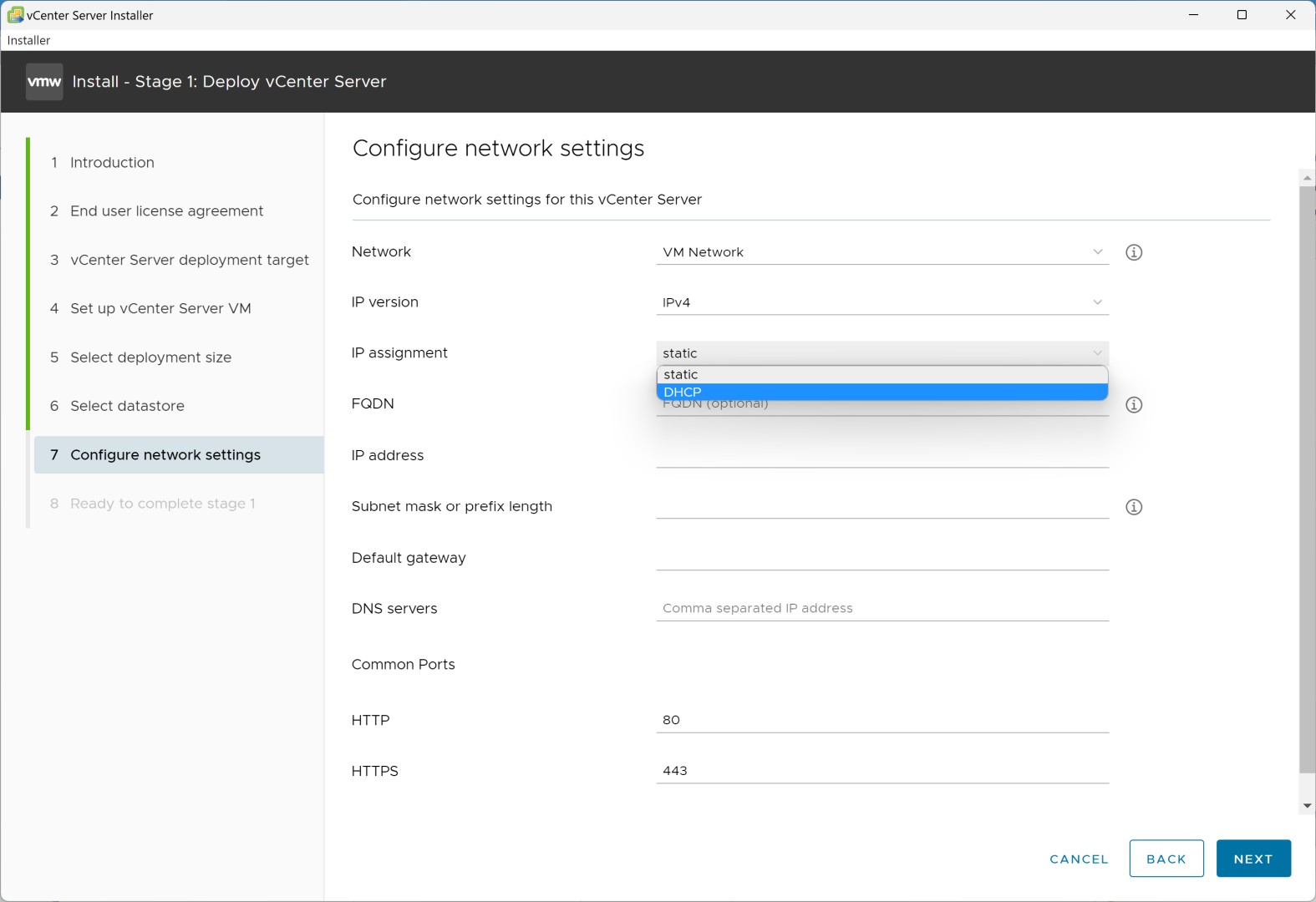Click the HTTP port field showing 80
Screen dimensions: 1316x902
[x=882, y=720]
